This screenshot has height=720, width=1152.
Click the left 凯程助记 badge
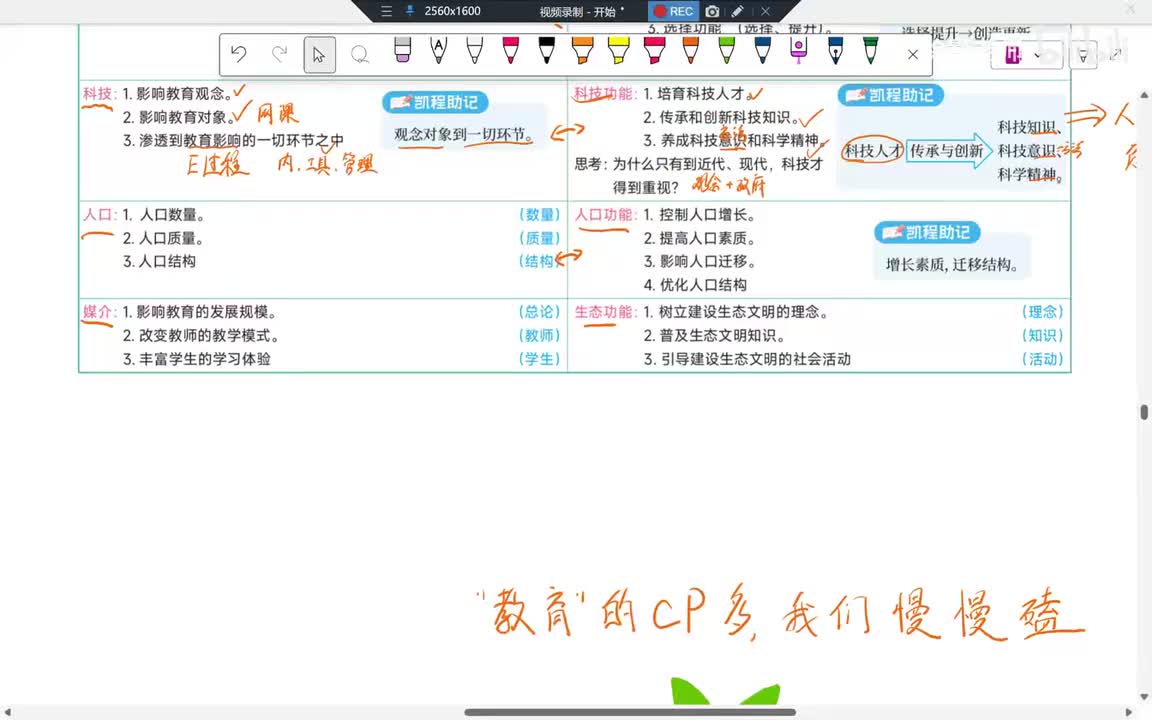tap(435, 102)
